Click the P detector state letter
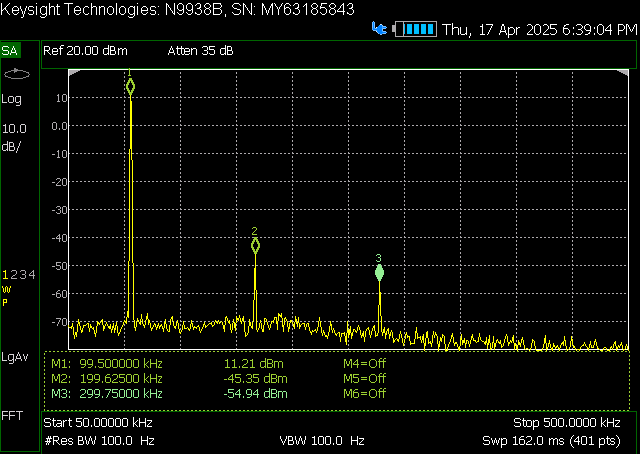The width and height of the screenshot is (640, 454). (5, 303)
